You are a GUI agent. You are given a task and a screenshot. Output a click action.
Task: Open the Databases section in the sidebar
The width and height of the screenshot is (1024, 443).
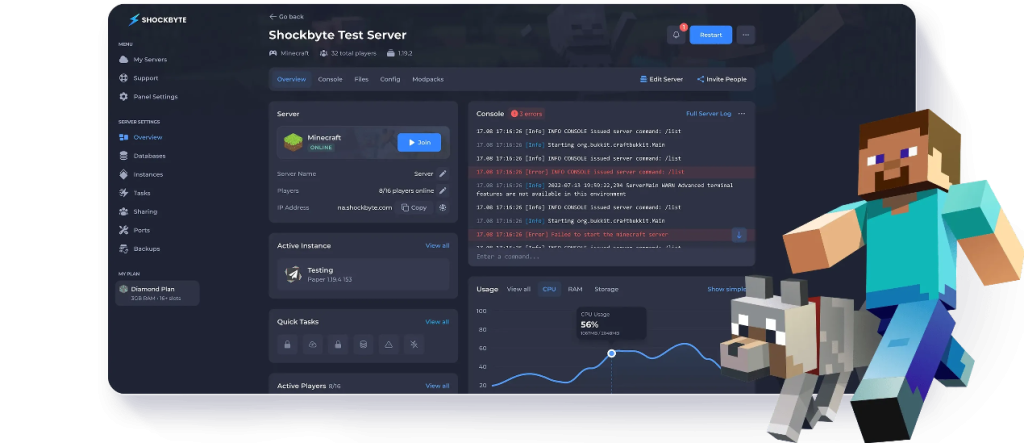pyautogui.click(x=142, y=156)
